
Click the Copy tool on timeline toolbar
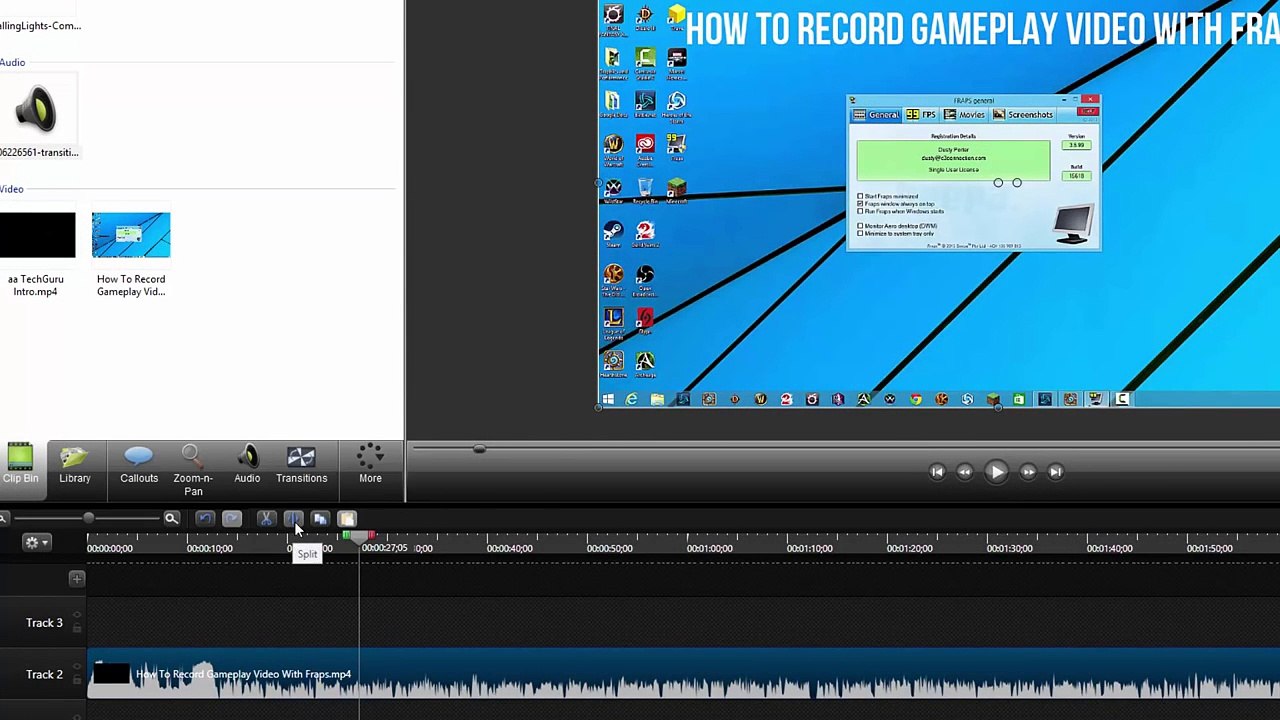click(320, 519)
